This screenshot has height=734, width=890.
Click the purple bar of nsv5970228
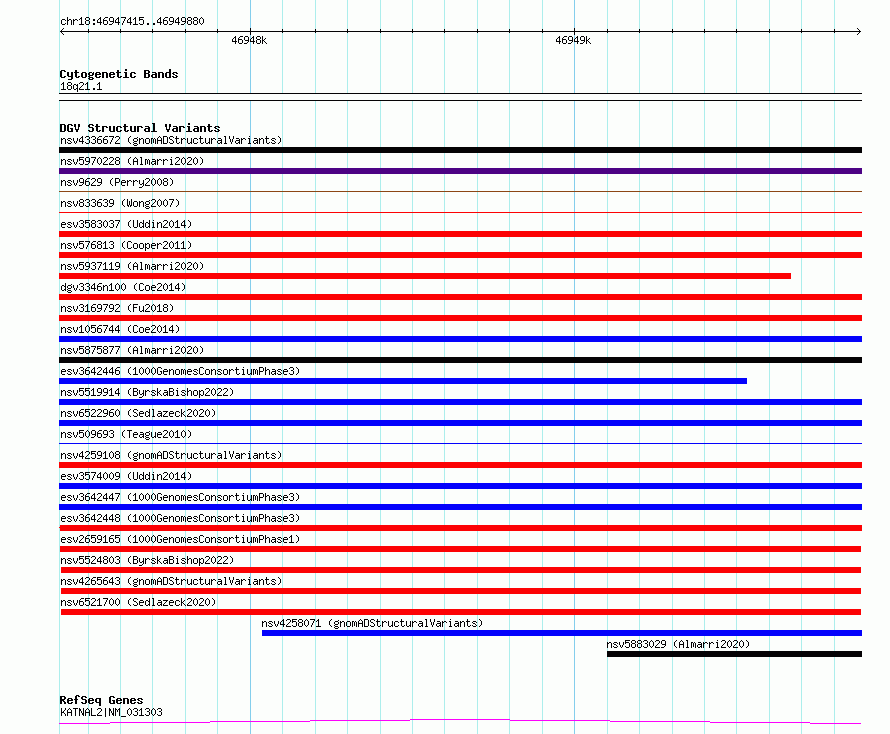460,171
